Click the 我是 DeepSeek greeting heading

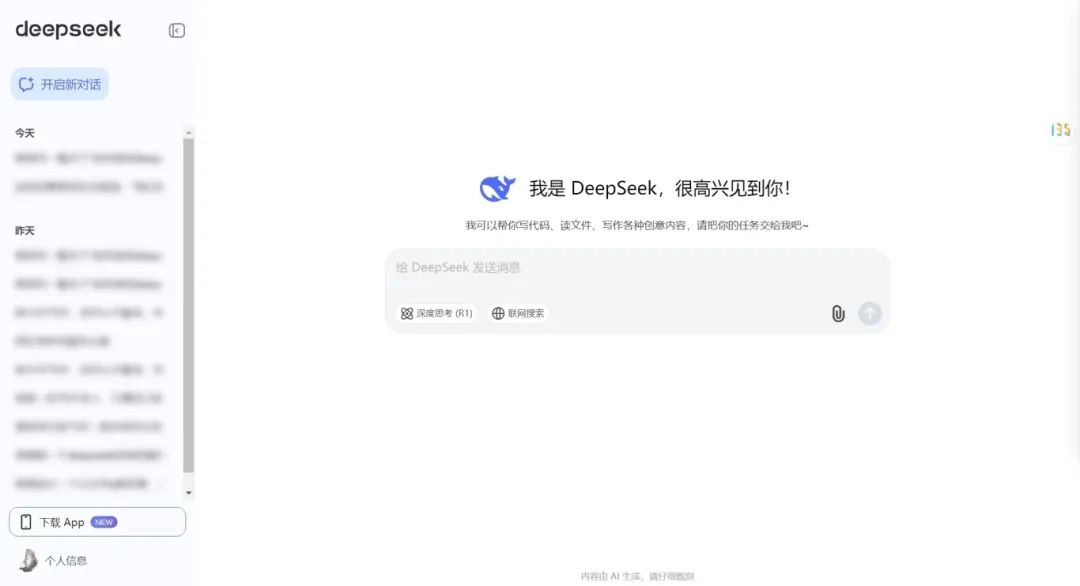point(660,188)
